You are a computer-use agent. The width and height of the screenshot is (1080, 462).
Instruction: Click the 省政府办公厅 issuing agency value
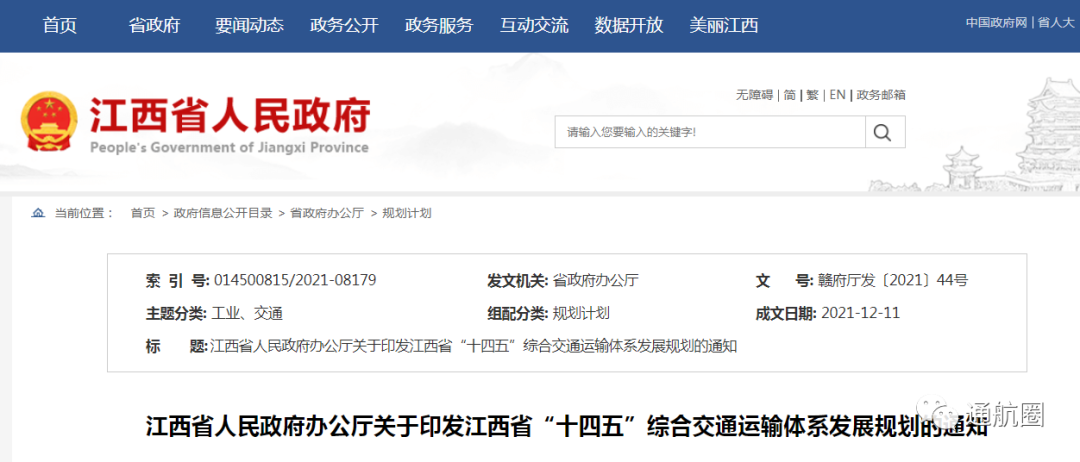596,281
